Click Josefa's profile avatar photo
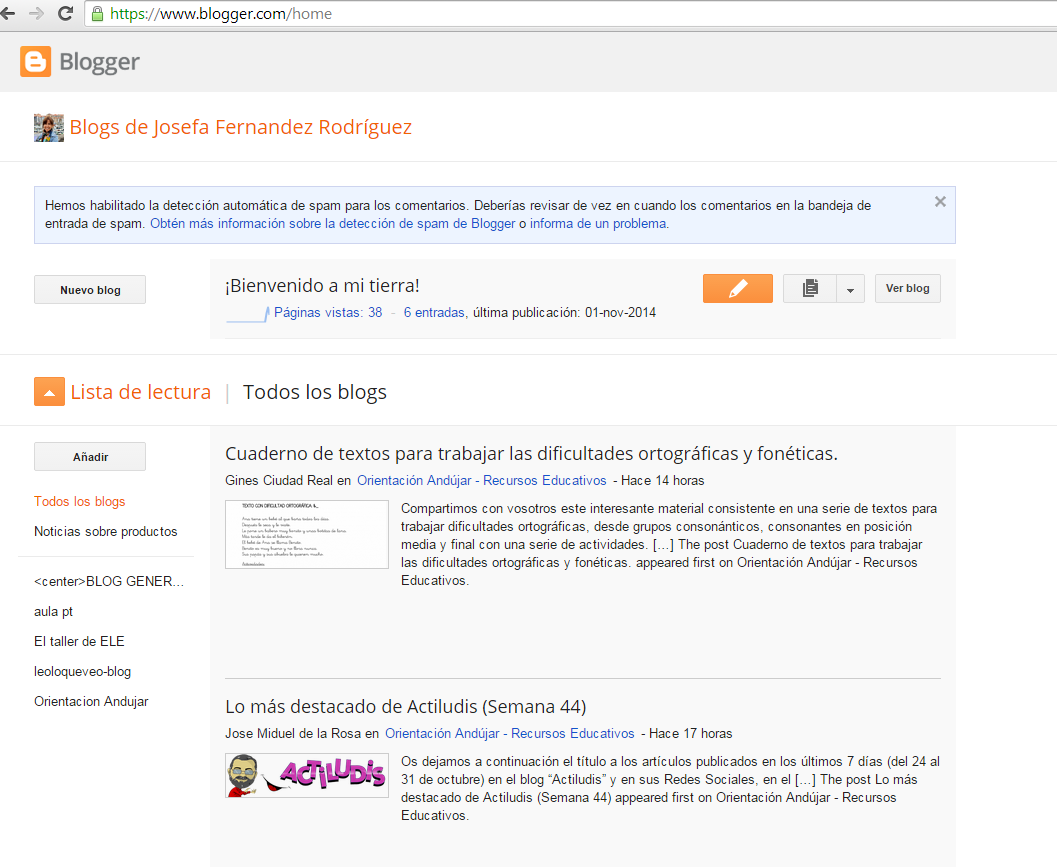Image resolution: width=1057 pixels, height=867 pixels. click(x=49, y=127)
